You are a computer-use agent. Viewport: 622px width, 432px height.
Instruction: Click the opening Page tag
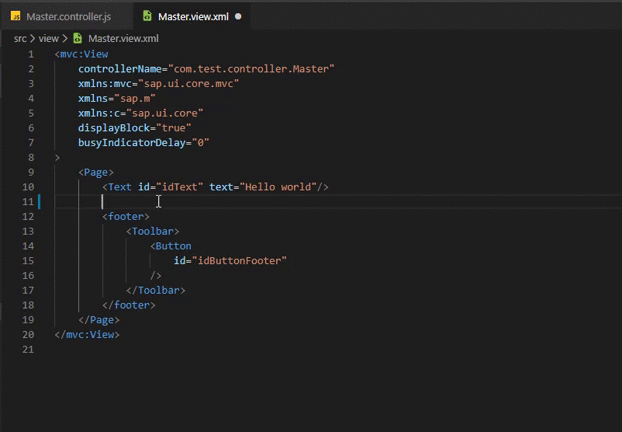pyautogui.click(x=96, y=172)
